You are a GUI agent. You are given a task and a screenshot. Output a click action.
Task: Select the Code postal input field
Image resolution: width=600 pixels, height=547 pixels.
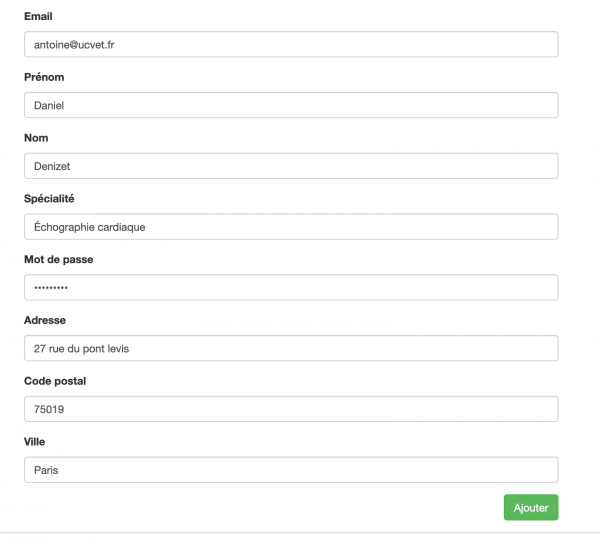[x=290, y=409]
